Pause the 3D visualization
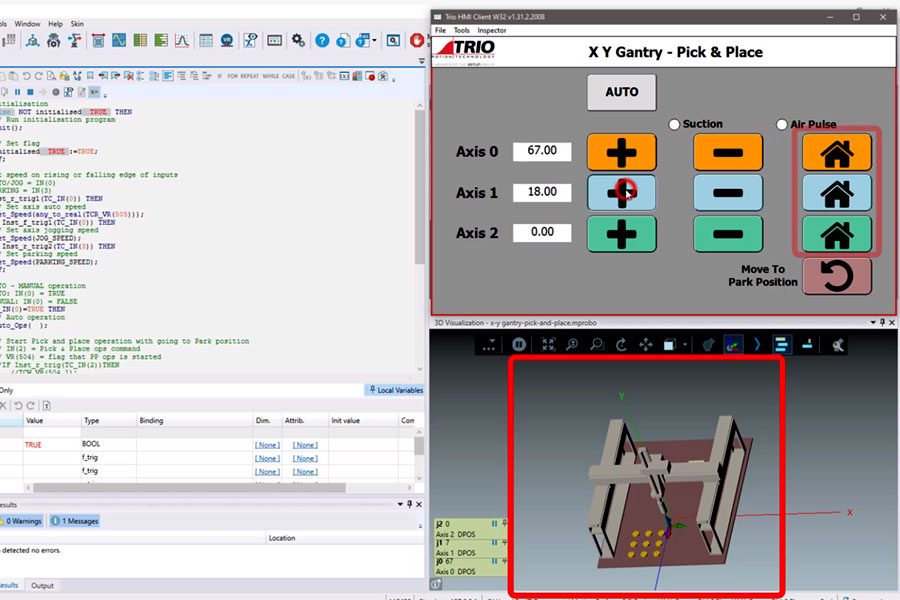This screenshot has width=900, height=600. pyautogui.click(x=519, y=344)
